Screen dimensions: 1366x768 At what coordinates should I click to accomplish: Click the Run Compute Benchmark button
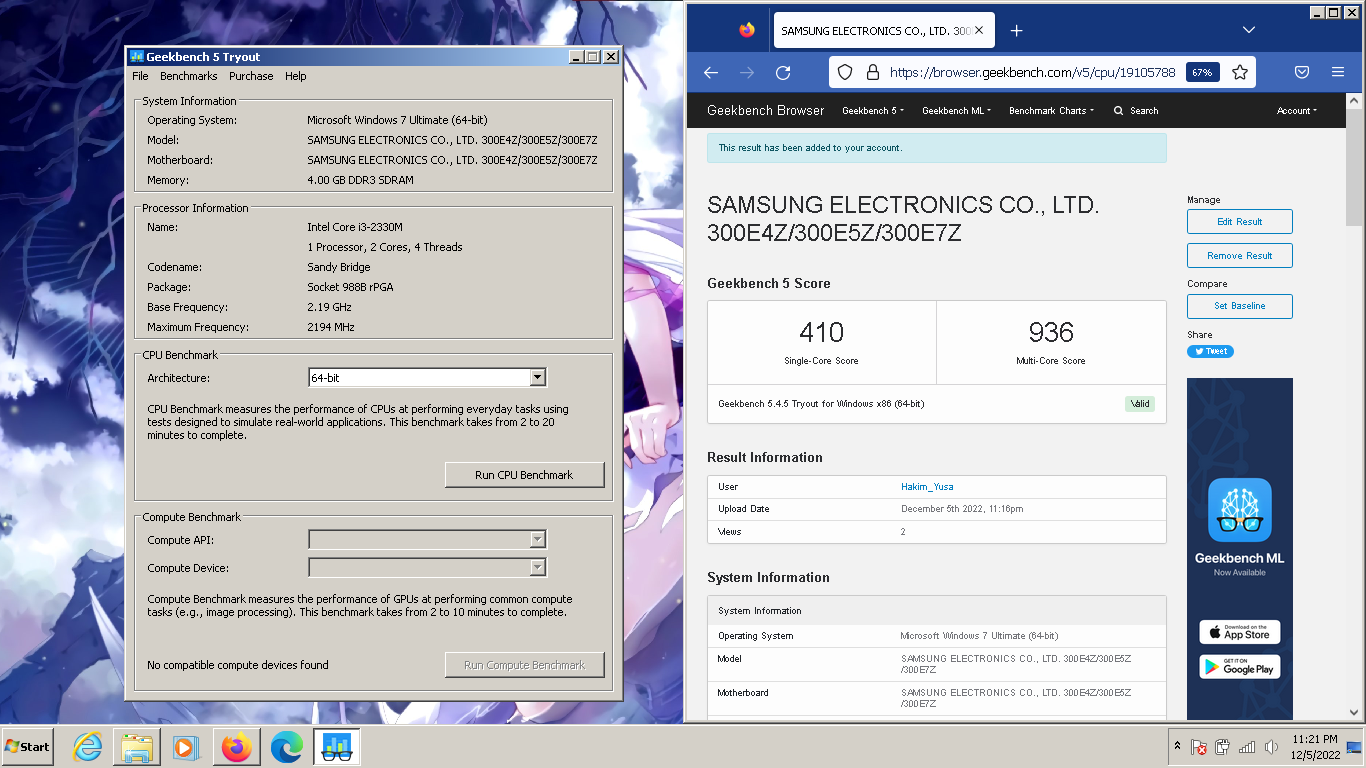tap(524, 665)
